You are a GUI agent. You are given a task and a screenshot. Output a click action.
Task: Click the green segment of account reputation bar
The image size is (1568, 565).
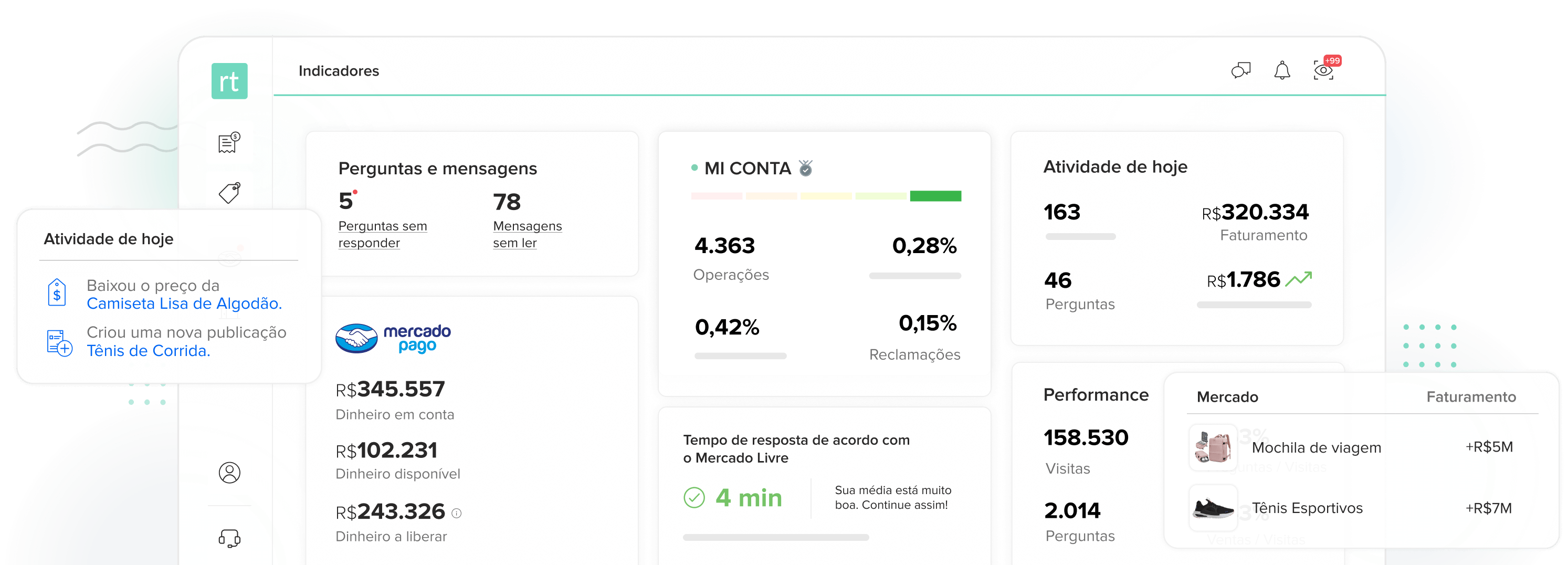[x=935, y=196]
